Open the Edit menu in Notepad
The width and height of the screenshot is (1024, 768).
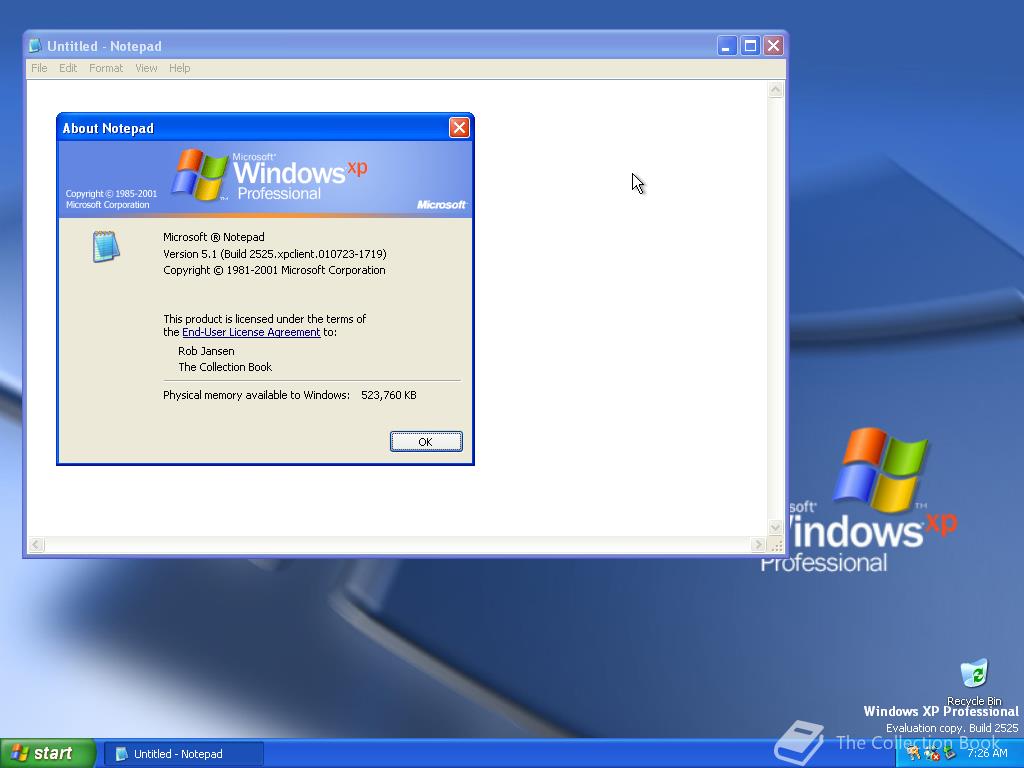(x=68, y=68)
